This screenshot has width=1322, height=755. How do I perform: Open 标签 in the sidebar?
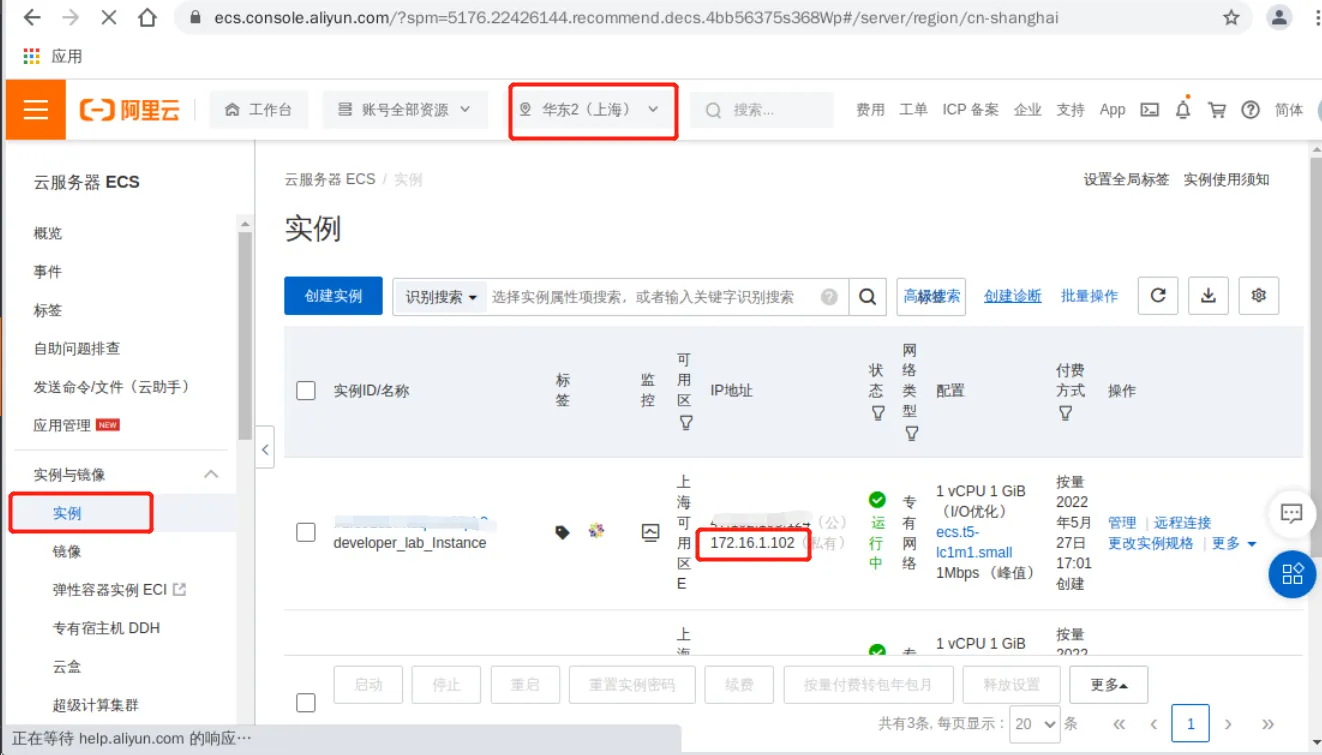tap(48, 310)
